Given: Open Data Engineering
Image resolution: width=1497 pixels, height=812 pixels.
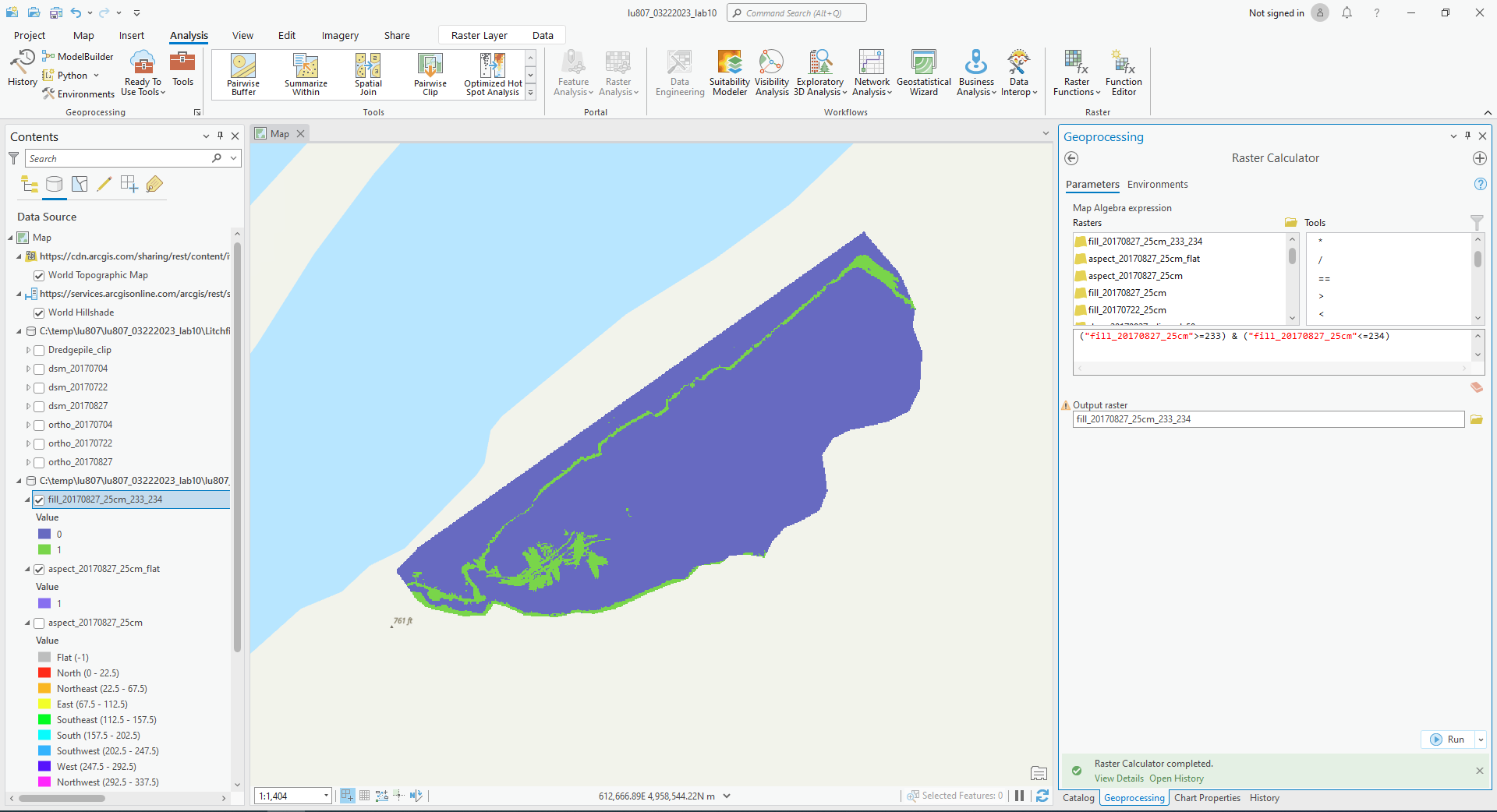Looking at the screenshot, I should tap(680, 72).
